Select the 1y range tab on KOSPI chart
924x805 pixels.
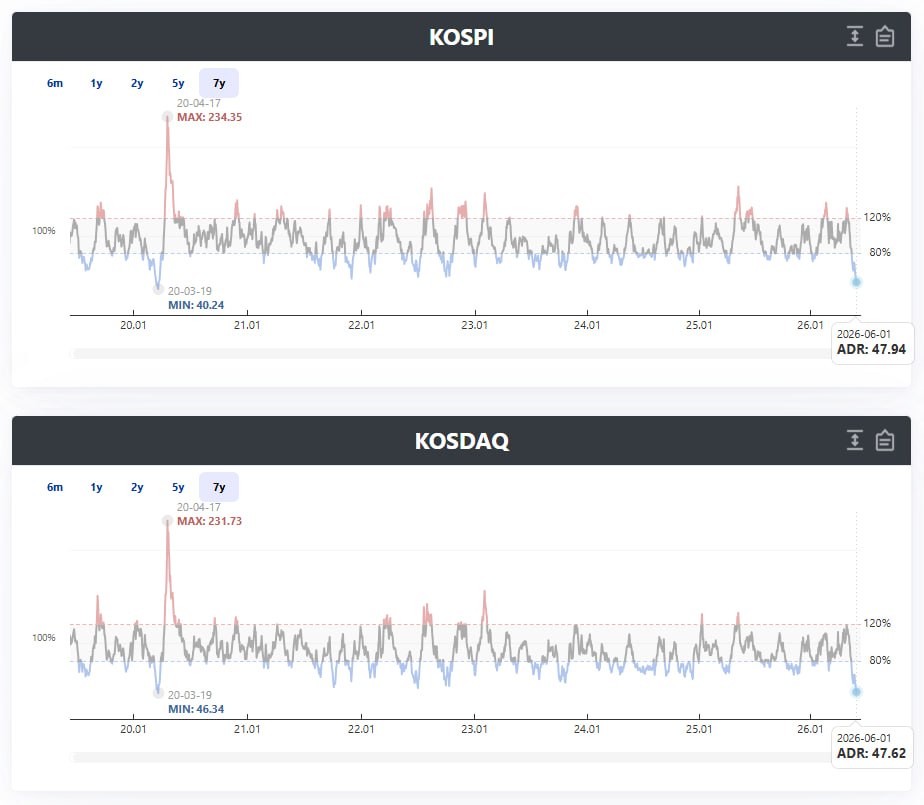click(x=96, y=83)
